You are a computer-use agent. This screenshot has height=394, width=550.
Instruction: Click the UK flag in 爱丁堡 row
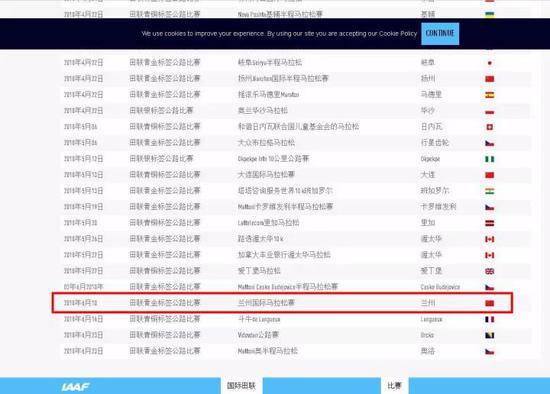coord(489,271)
